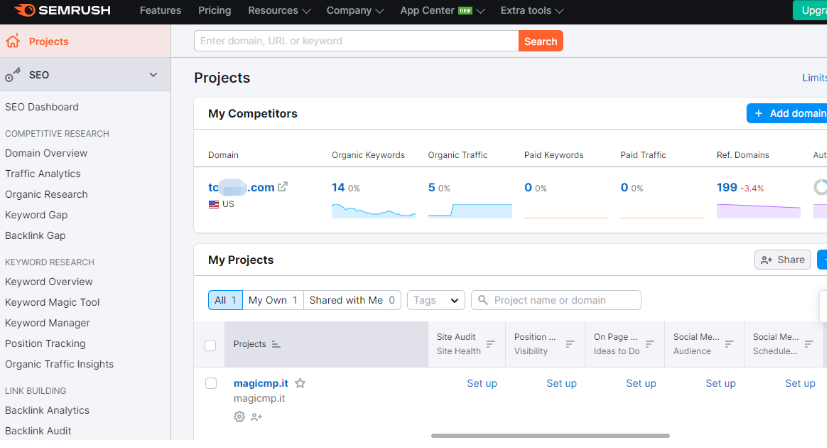
Task: Click Social Media Schedule sort icon
Action: [809, 344]
